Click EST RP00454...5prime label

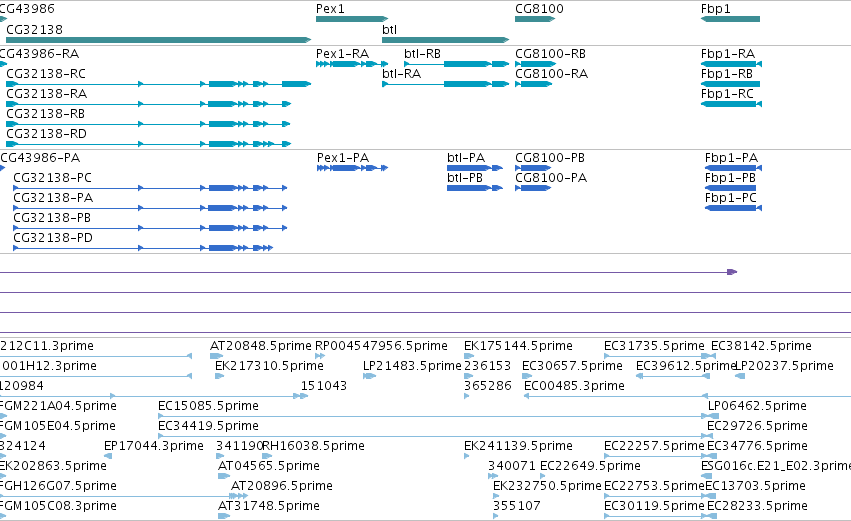[381, 346]
